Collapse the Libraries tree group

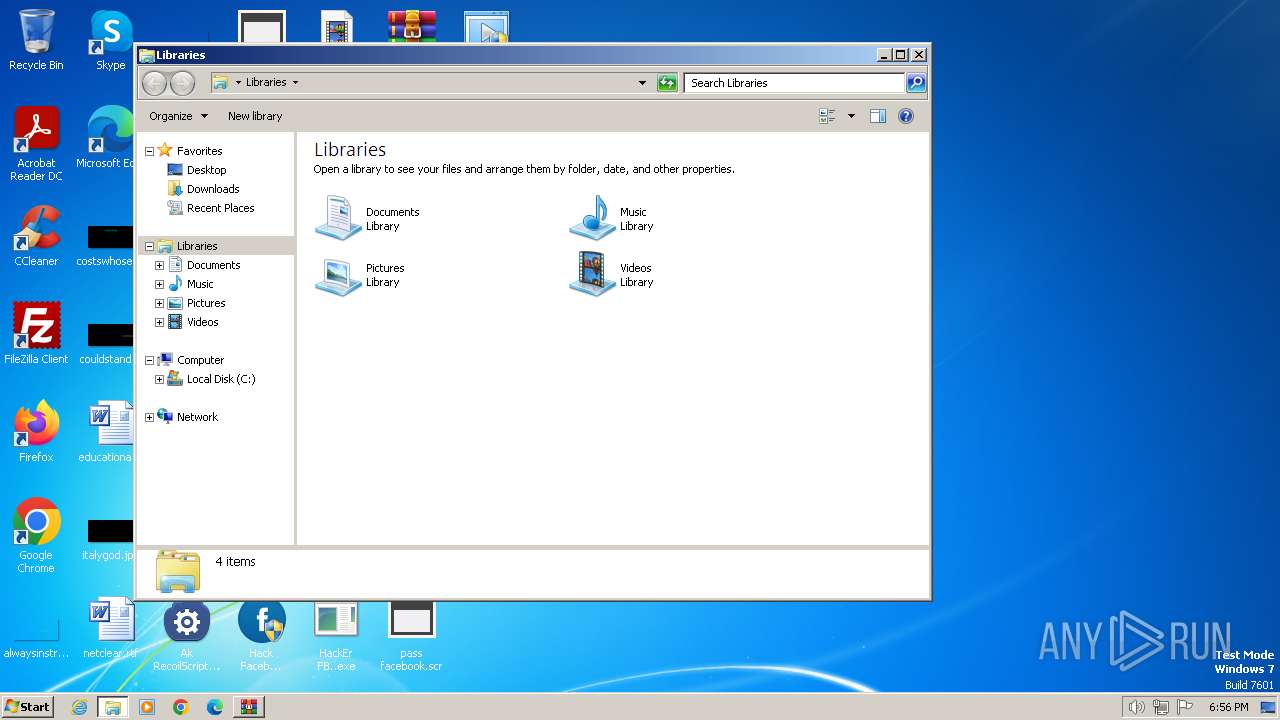[150, 246]
